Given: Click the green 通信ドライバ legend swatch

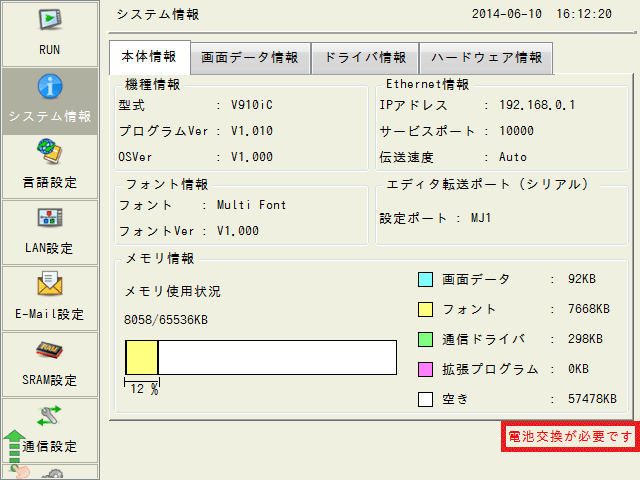Looking at the screenshot, I should 424,339.
